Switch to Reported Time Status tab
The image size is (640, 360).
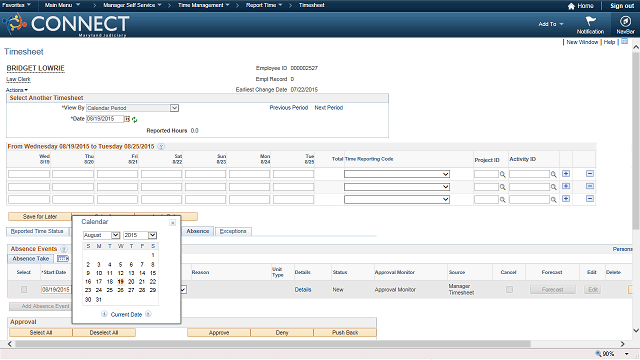pyautogui.click(x=37, y=231)
